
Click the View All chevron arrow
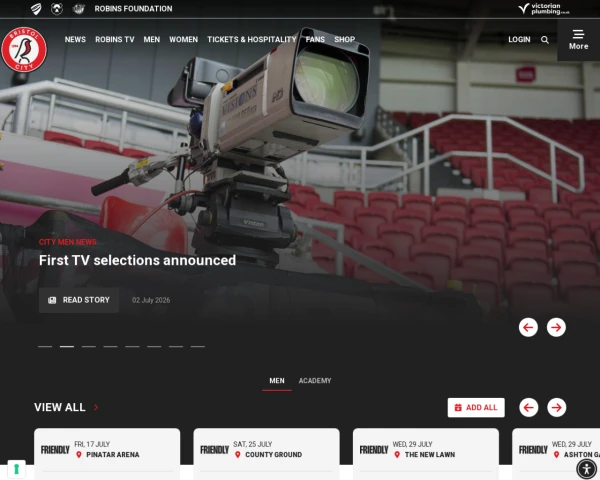pos(96,407)
